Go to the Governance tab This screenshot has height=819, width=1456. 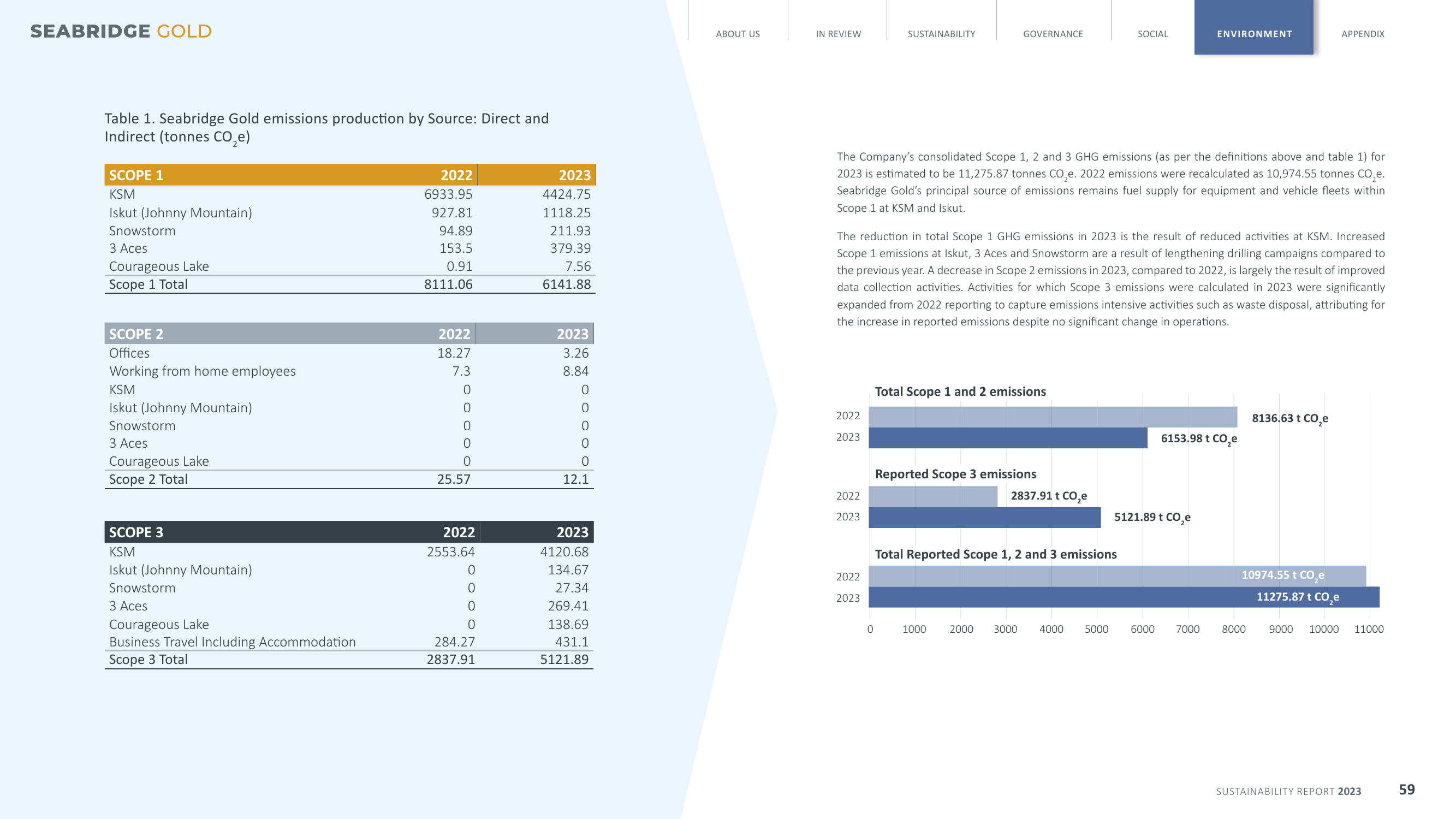(x=1053, y=34)
